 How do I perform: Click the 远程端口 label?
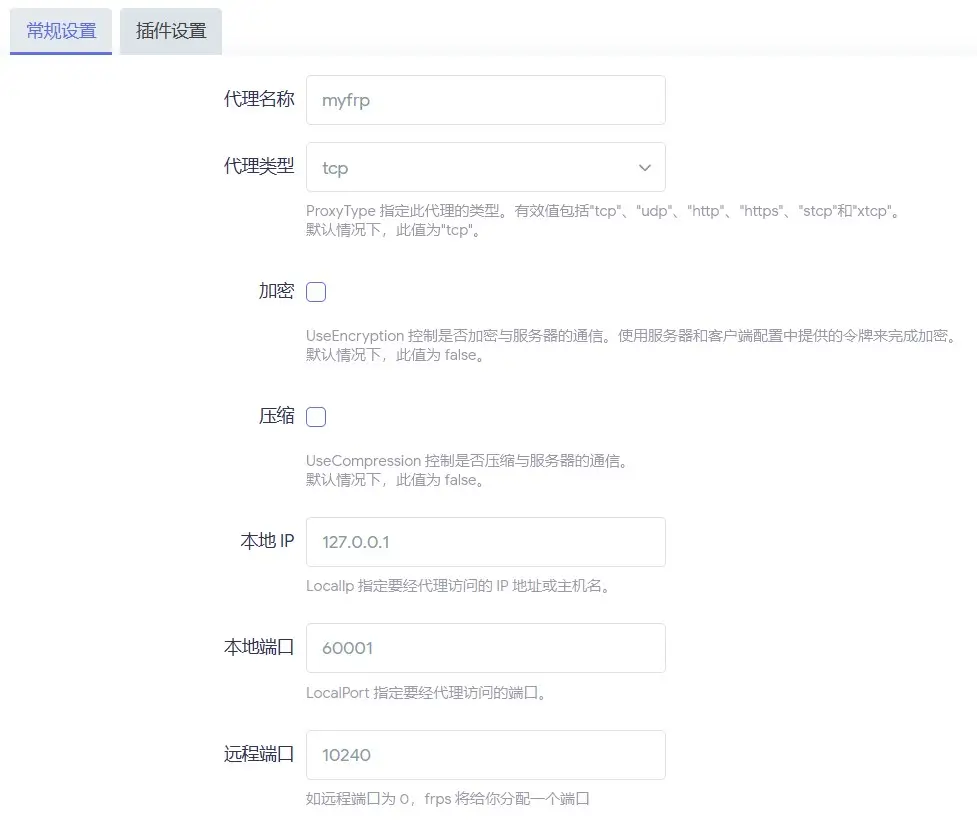259,753
